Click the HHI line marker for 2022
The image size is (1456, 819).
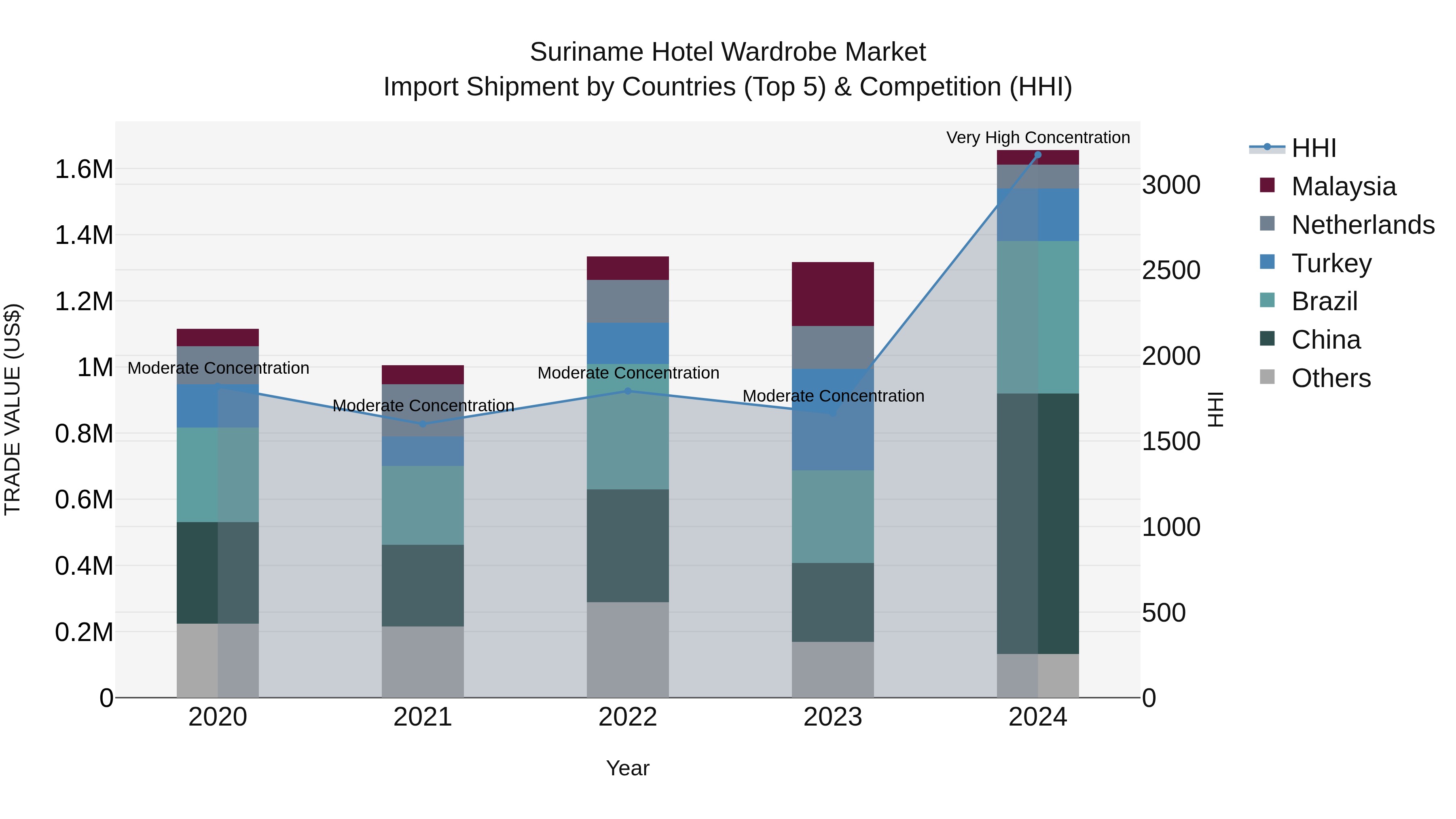pyautogui.click(x=627, y=391)
